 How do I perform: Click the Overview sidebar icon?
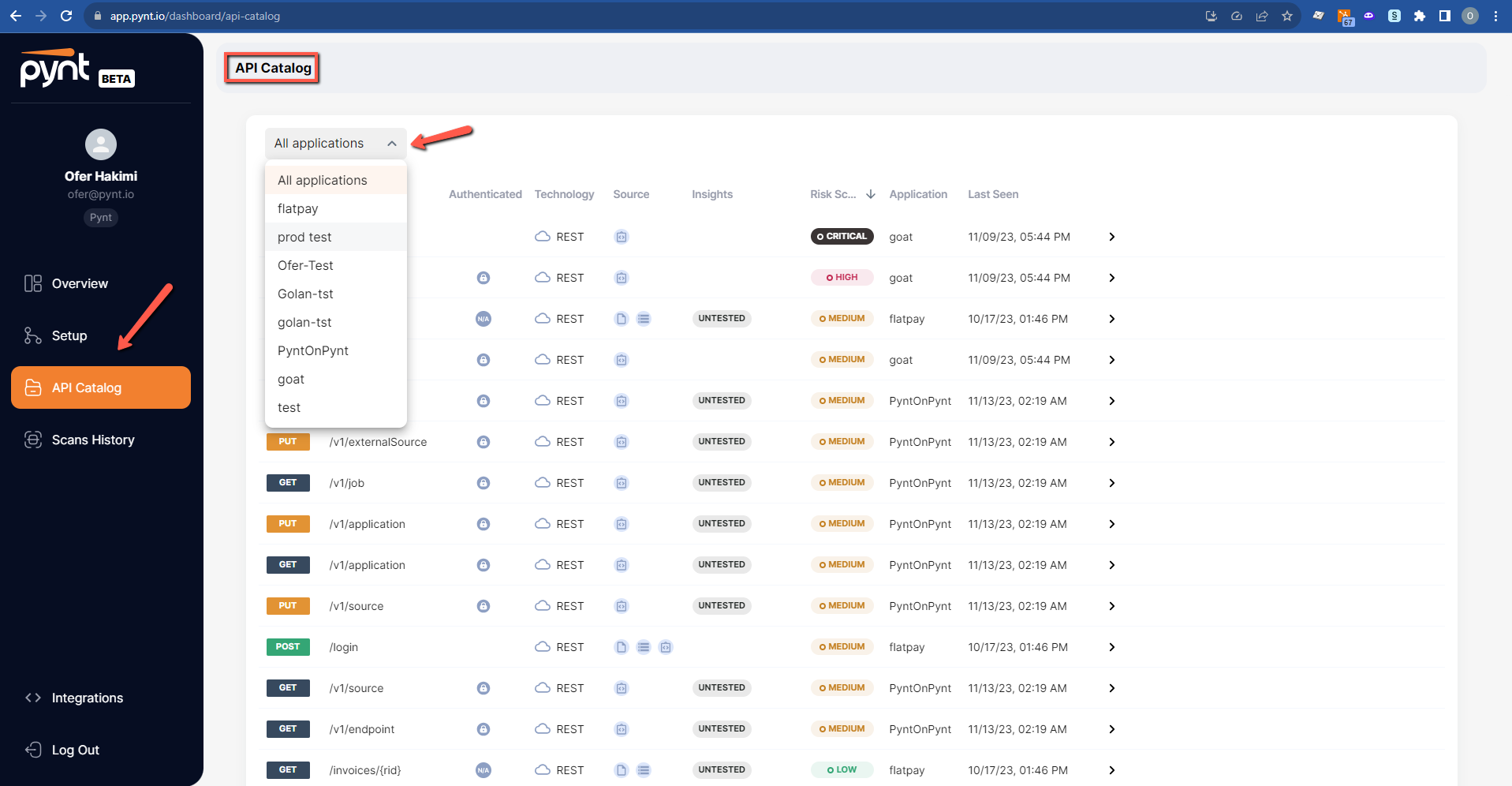[x=32, y=283]
